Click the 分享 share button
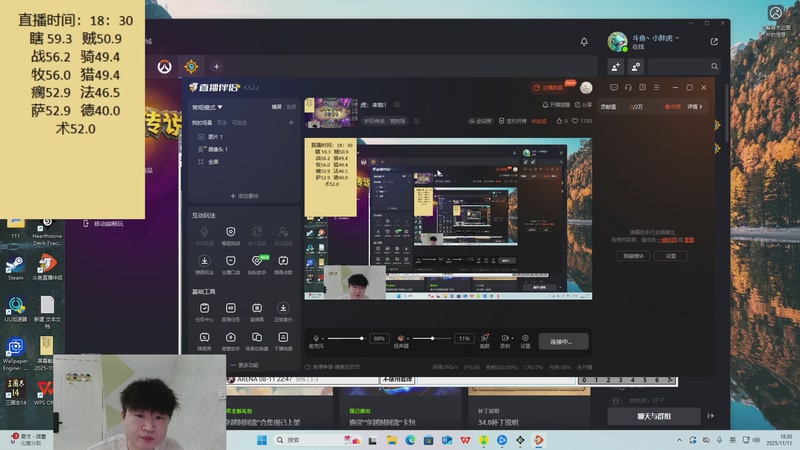The width and height of the screenshot is (800, 450). 583,105
